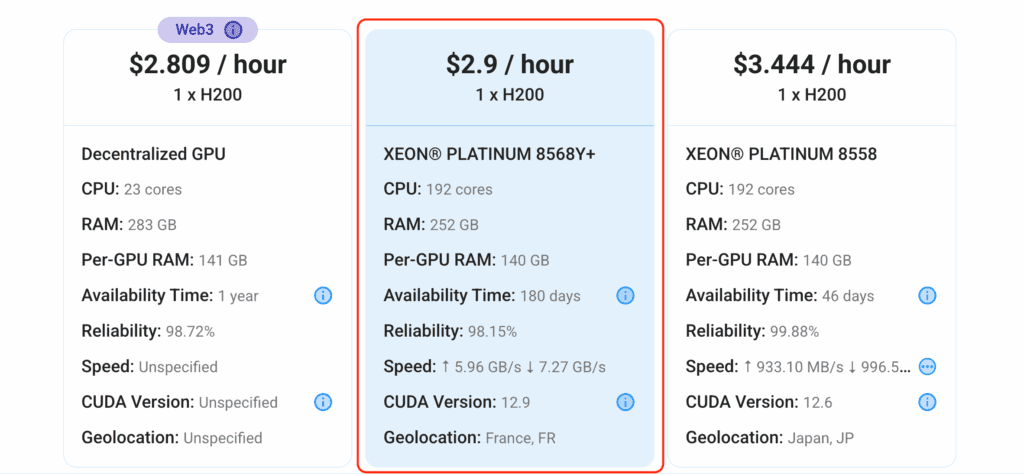Click CUDA Version 12.6 info icon

[927, 402]
